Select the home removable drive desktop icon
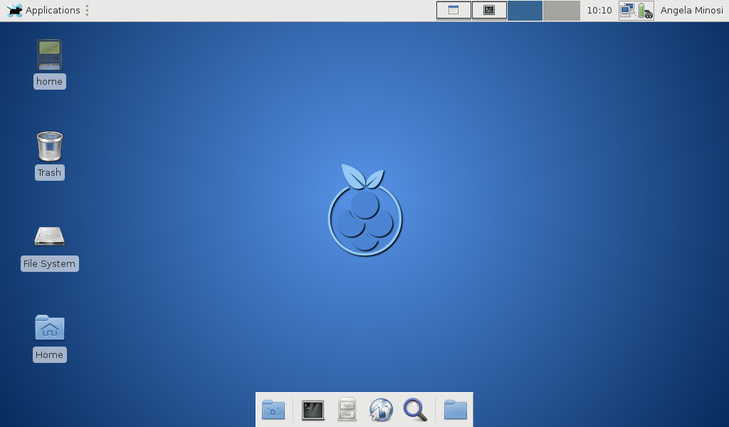Image resolution: width=729 pixels, height=427 pixels. pyautogui.click(x=49, y=55)
